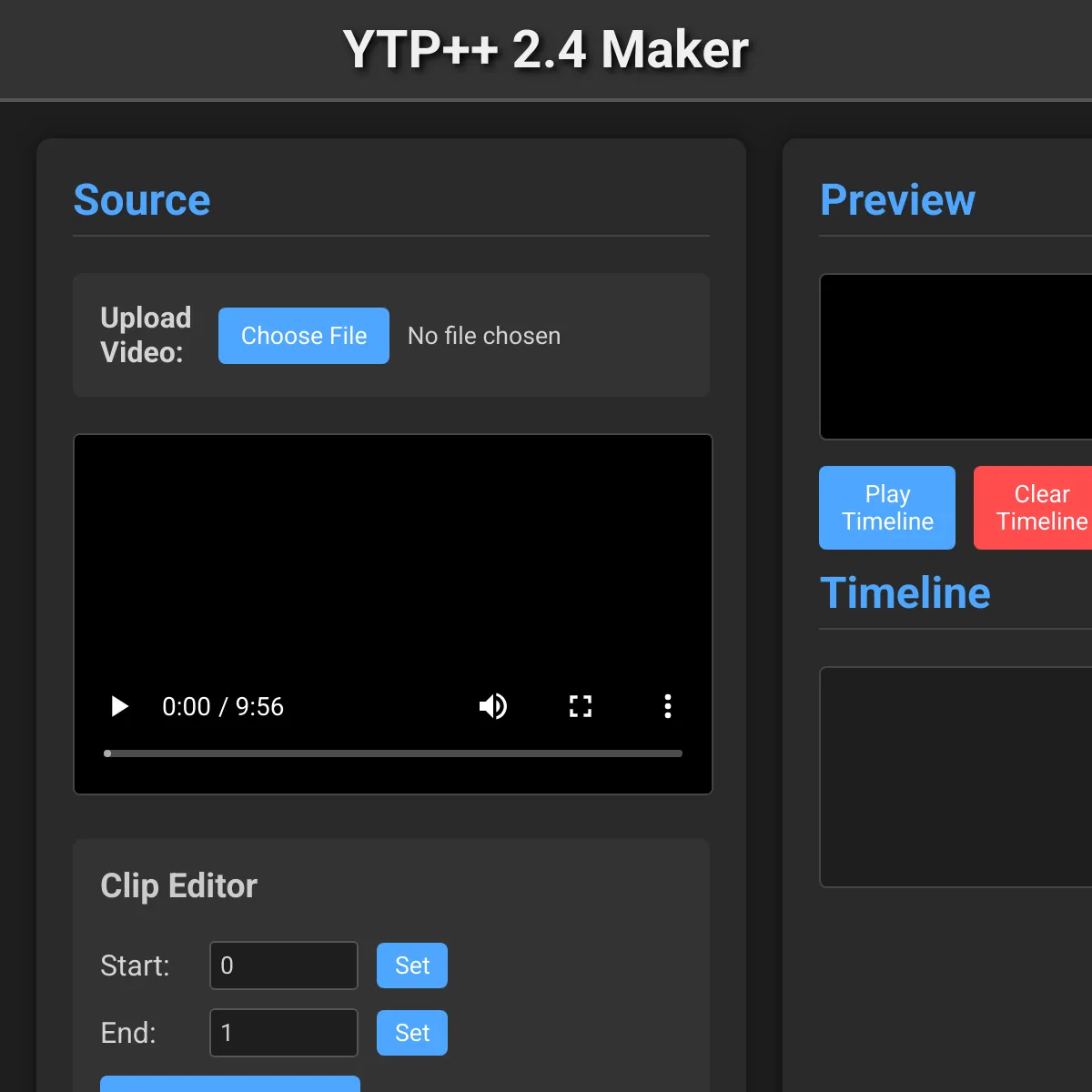Viewport: 1092px width, 1092px height.
Task: Click the source video progress bar
Action: 393,753
